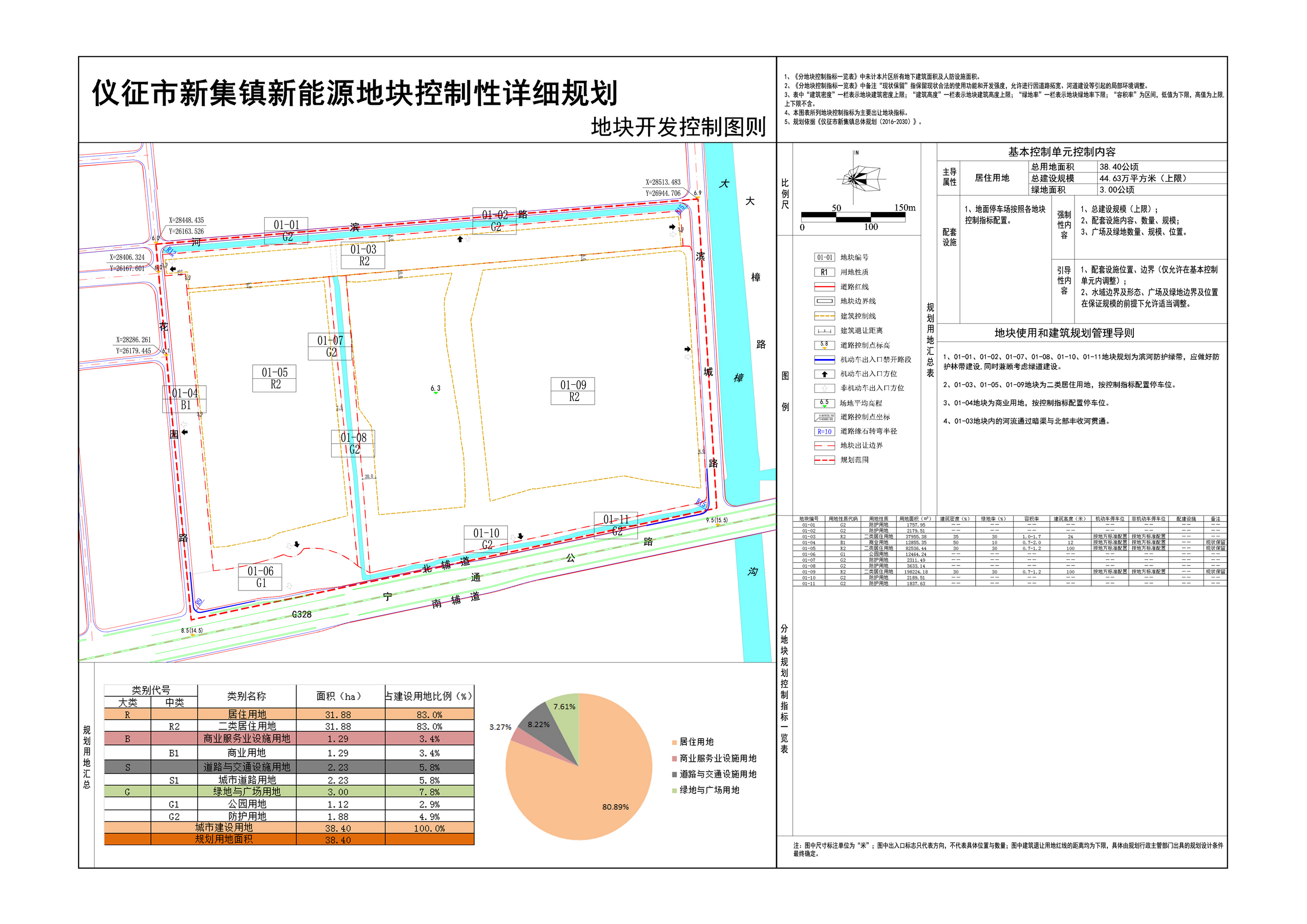This screenshot has width=1307, height=924.
Task: Click the 01-06 G1 block label on the map
Action: (x=260, y=577)
